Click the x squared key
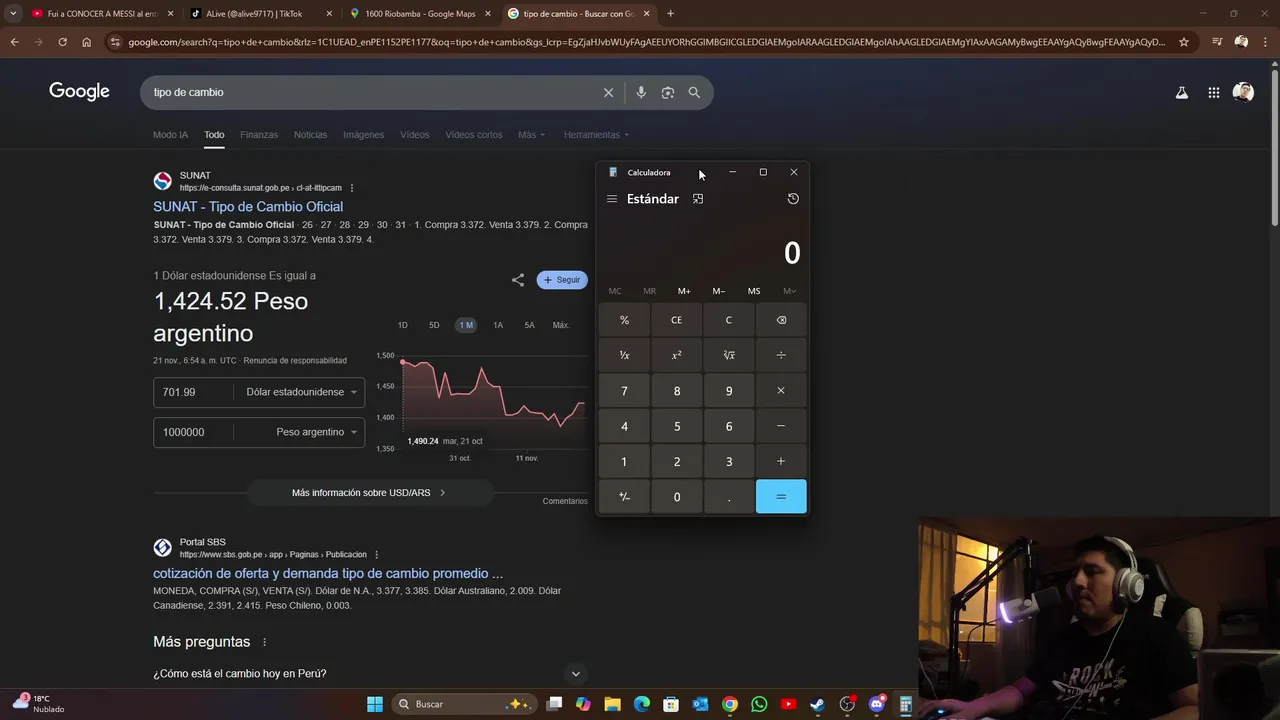This screenshot has width=1280, height=720. tap(676, 355)
